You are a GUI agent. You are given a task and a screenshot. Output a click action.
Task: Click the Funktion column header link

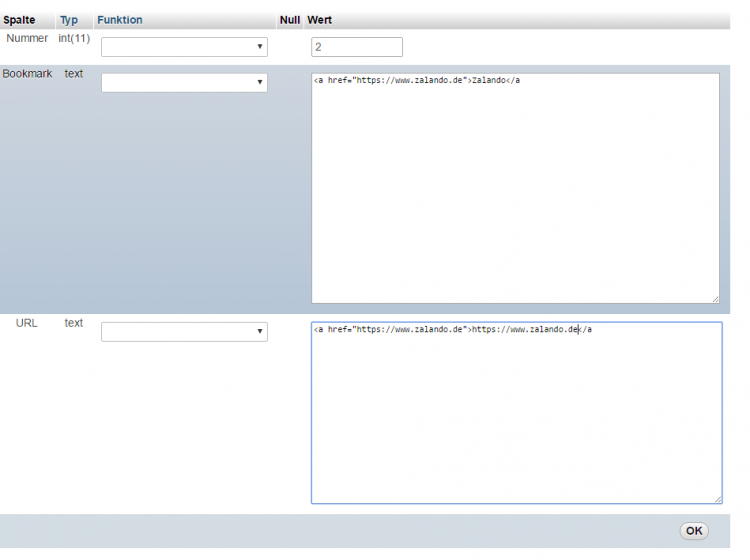pos(120,20)
